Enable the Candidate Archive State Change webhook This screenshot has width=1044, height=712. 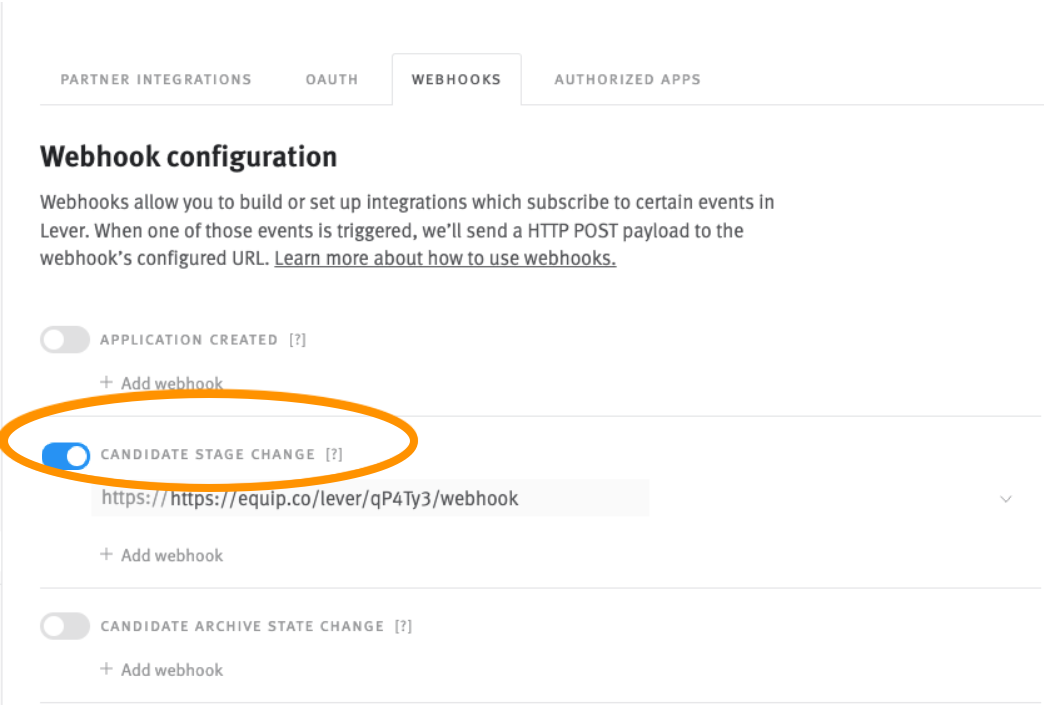[64, 626]
